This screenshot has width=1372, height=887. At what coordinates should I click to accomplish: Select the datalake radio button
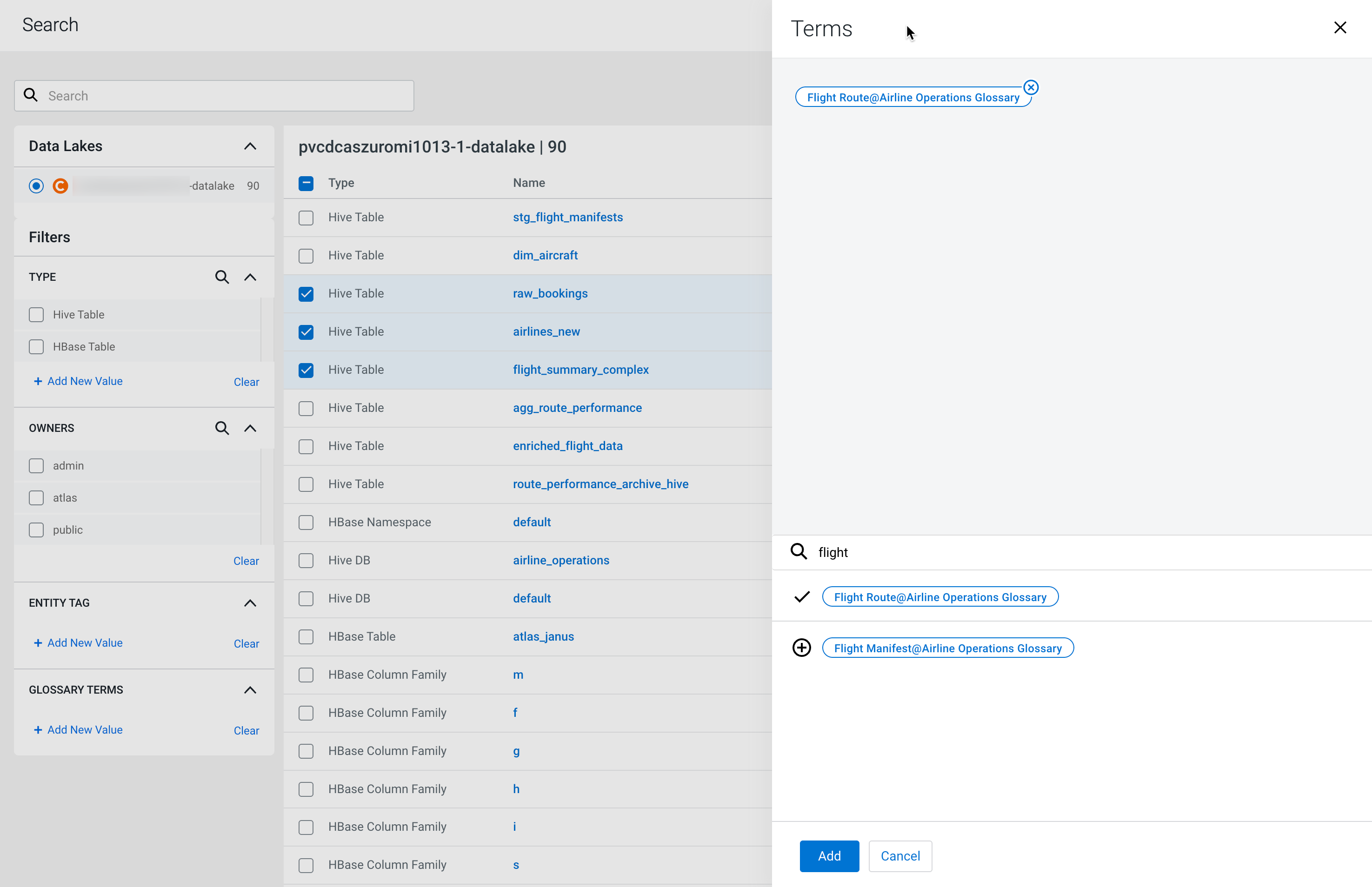point(36,185)
